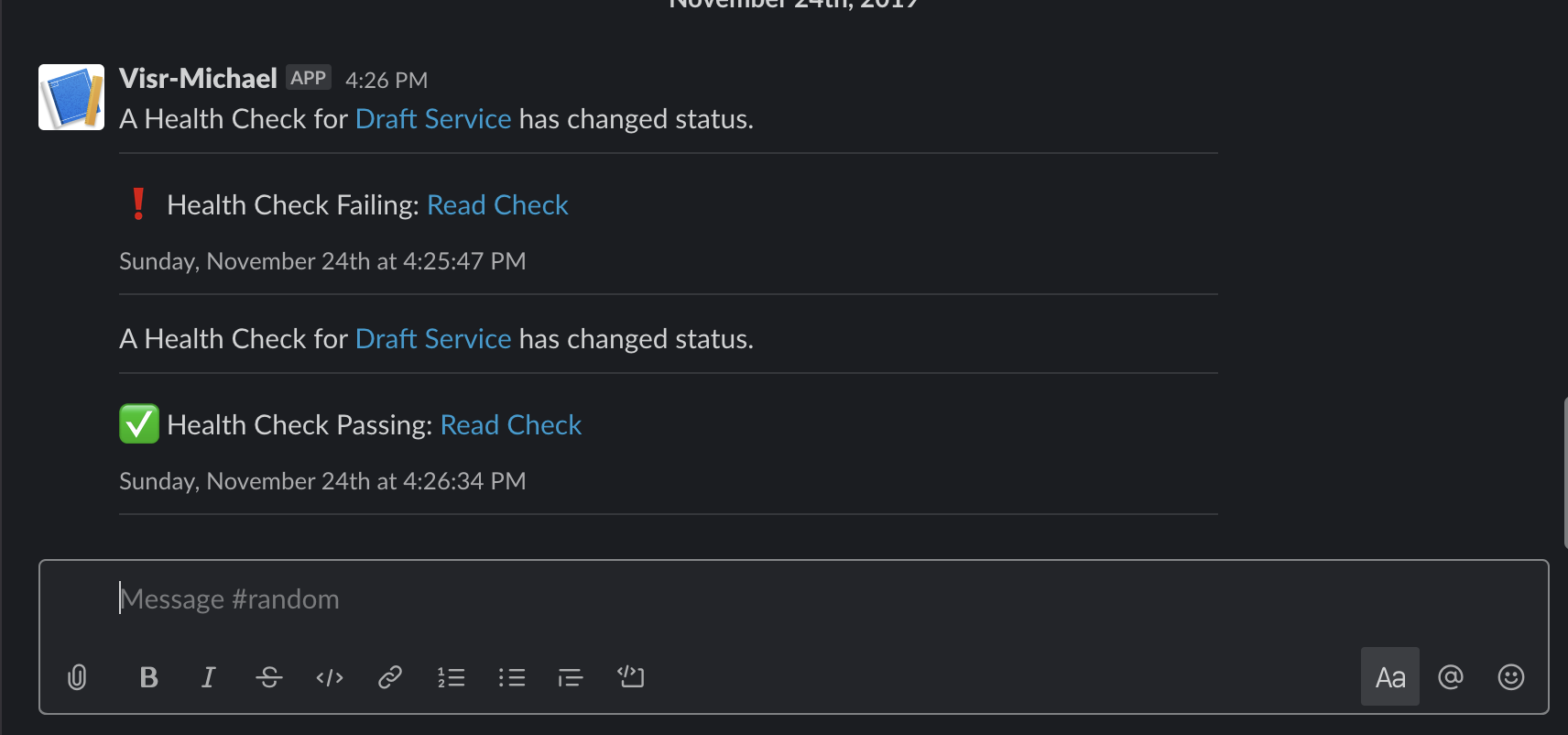
Task: Insert a code block
Action: 631,676
